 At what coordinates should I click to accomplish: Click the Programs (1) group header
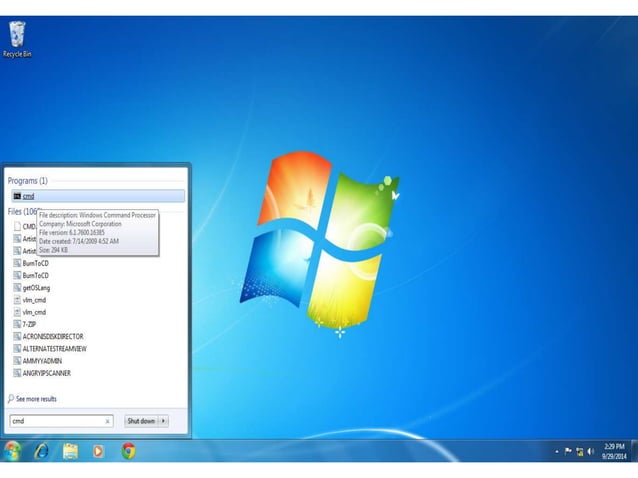pyautogui.click(x=28, y=181)
